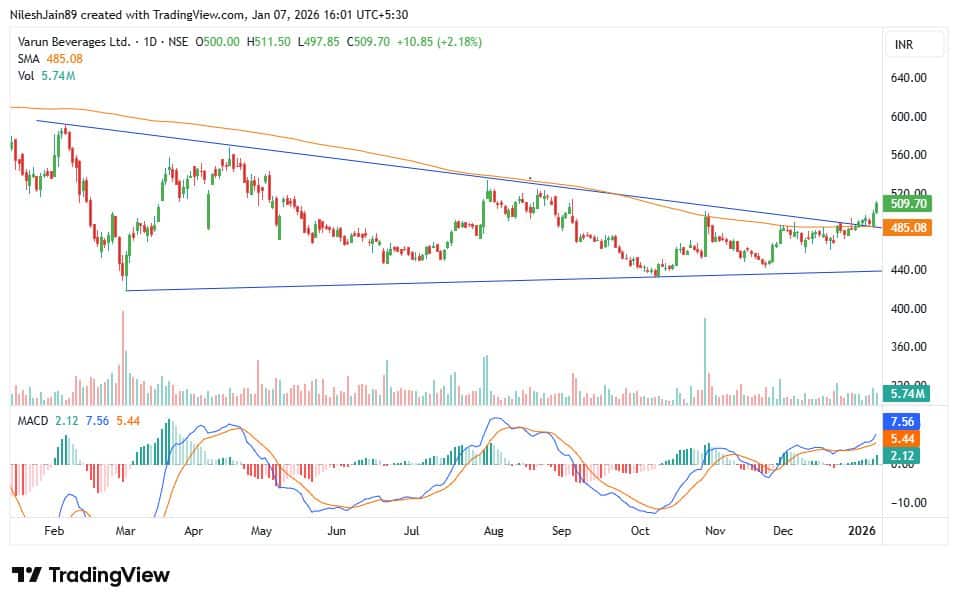The height and width of the screenshot is (605, 958).
Task: Click the May label on time axis
Action: [x=261, y=530]
